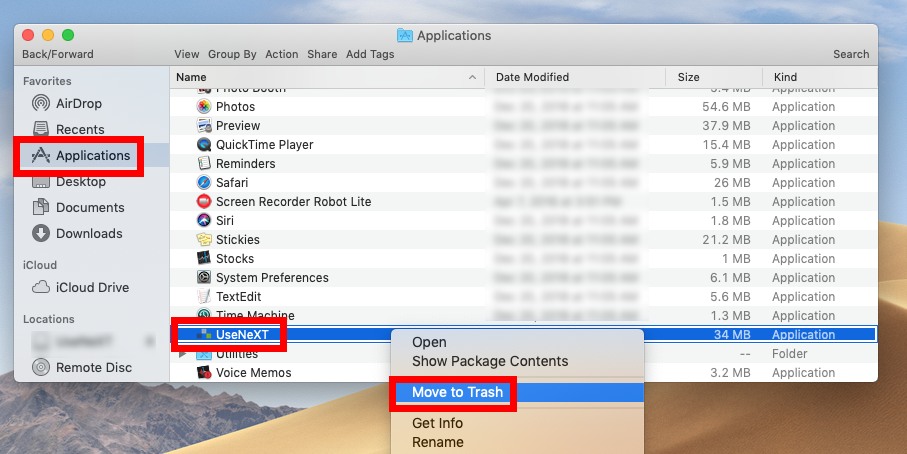907x454 pixels.
Task: Click the Downloads sidebar icon
Action: pyautogui.click(x=40, y=233)
